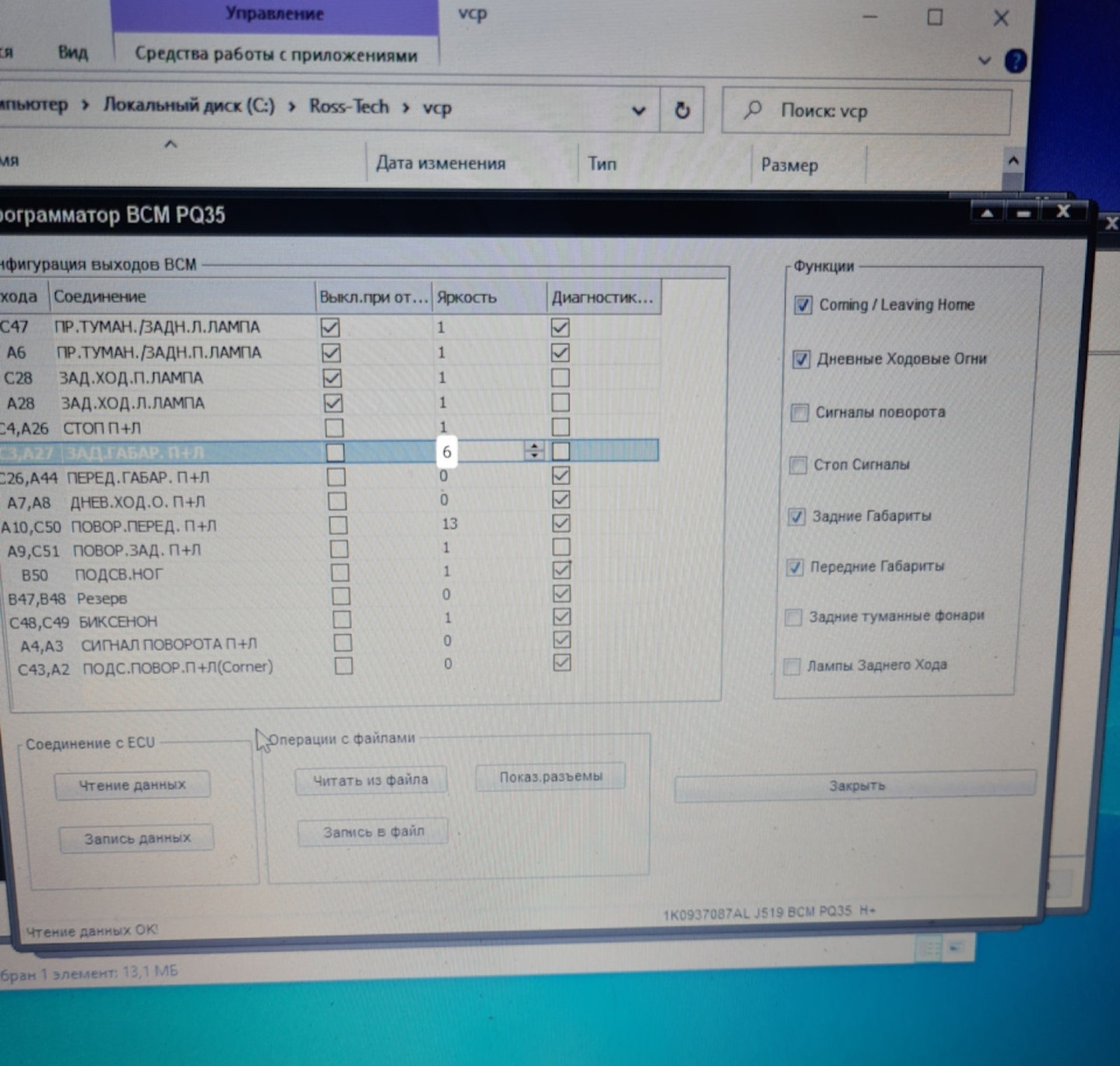Enable Стоп Сигналы function checkbox
Image resolution: width=1120 pixels, height=1066 pixels.
[798, 465]
